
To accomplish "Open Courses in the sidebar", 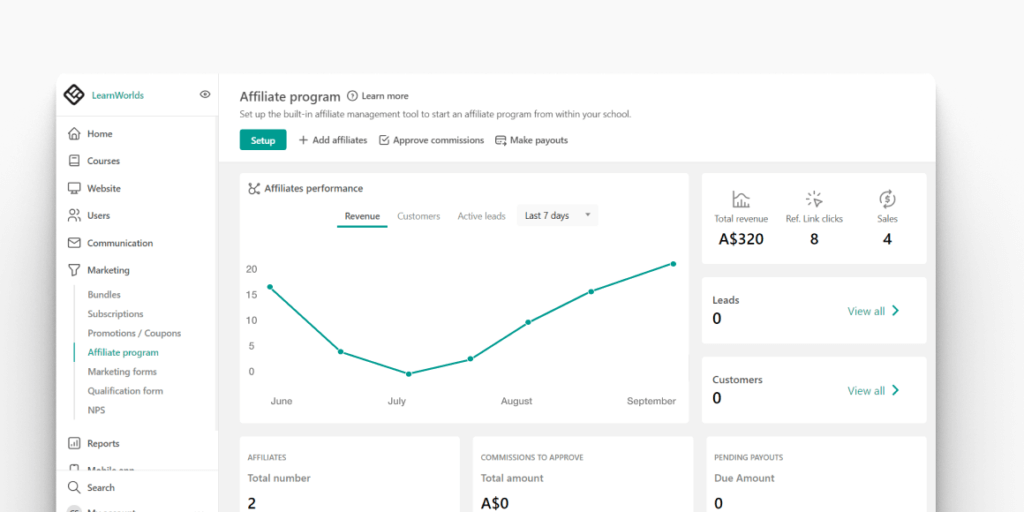I will click(103, 161).
